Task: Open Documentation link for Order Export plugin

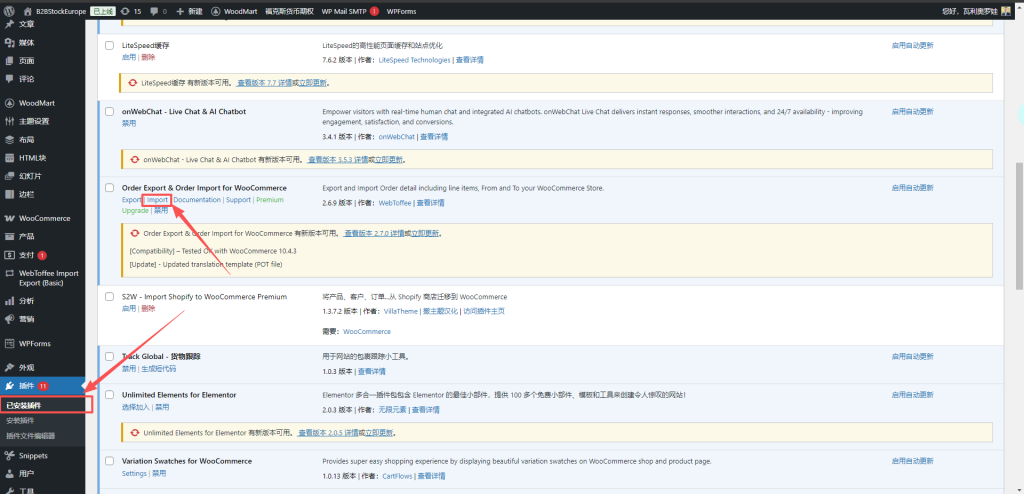Action: coord(197,200)
